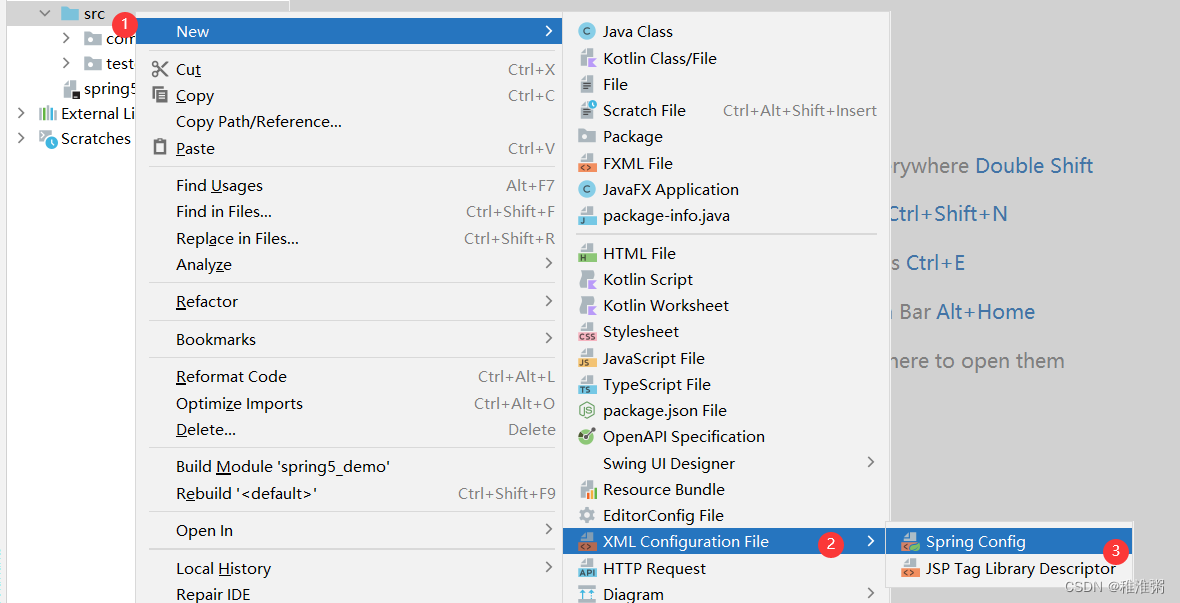Image resolution: width=1180 pixels, height=603 pixels.
Task: Click the Ctrl+Shift+N shortcut hint
Action: (948, 214)
